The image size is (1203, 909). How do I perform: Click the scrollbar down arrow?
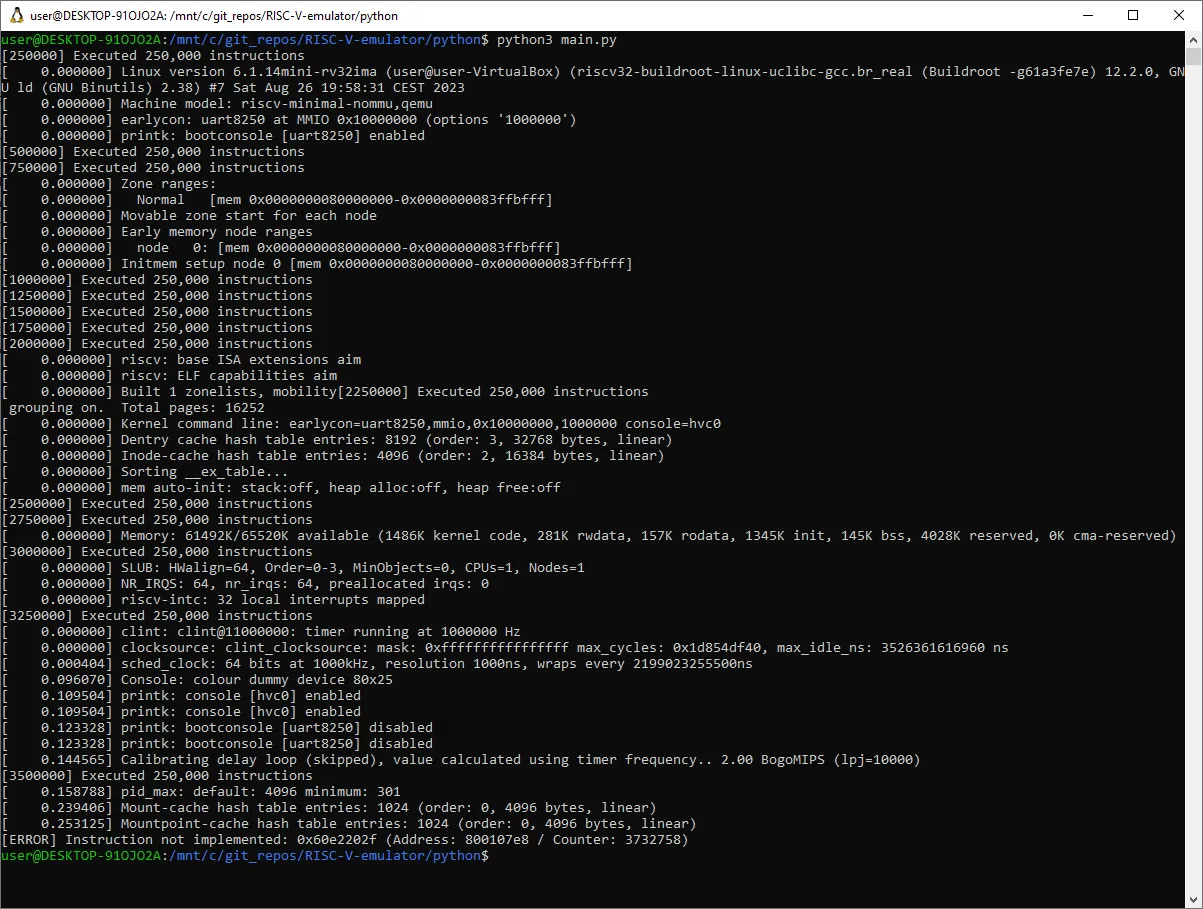point(1195,898)
